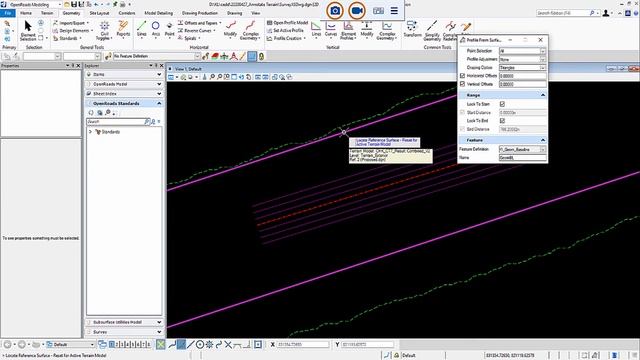Toggle the Vertical Offsets checkbox

[462, 84]
